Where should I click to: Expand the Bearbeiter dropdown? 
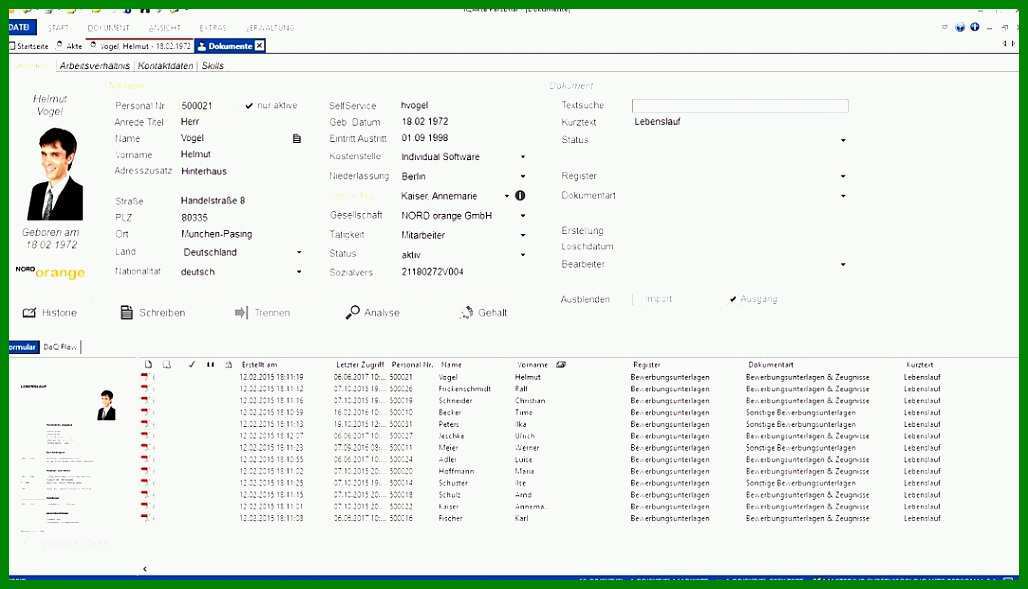tap(843, 265)
